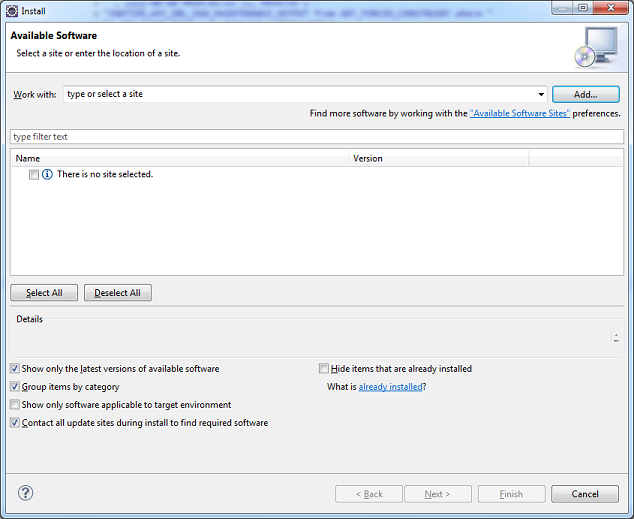Viewport: 634px width, 519px height.
Task: Check the box next to 'There is no site selected'
Action: 34,174
